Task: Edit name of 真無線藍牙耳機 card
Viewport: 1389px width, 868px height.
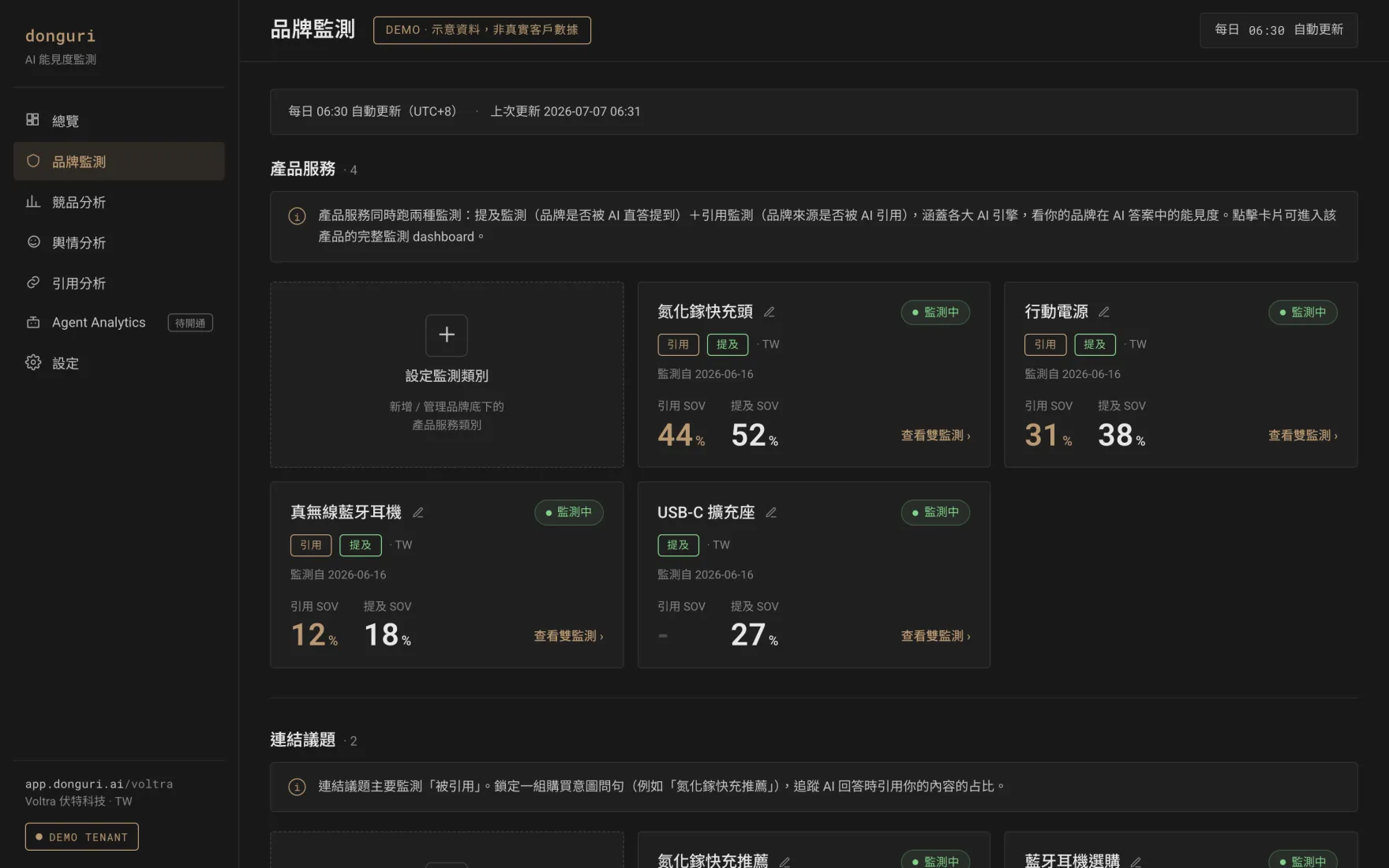Action: tap(418, 512)
